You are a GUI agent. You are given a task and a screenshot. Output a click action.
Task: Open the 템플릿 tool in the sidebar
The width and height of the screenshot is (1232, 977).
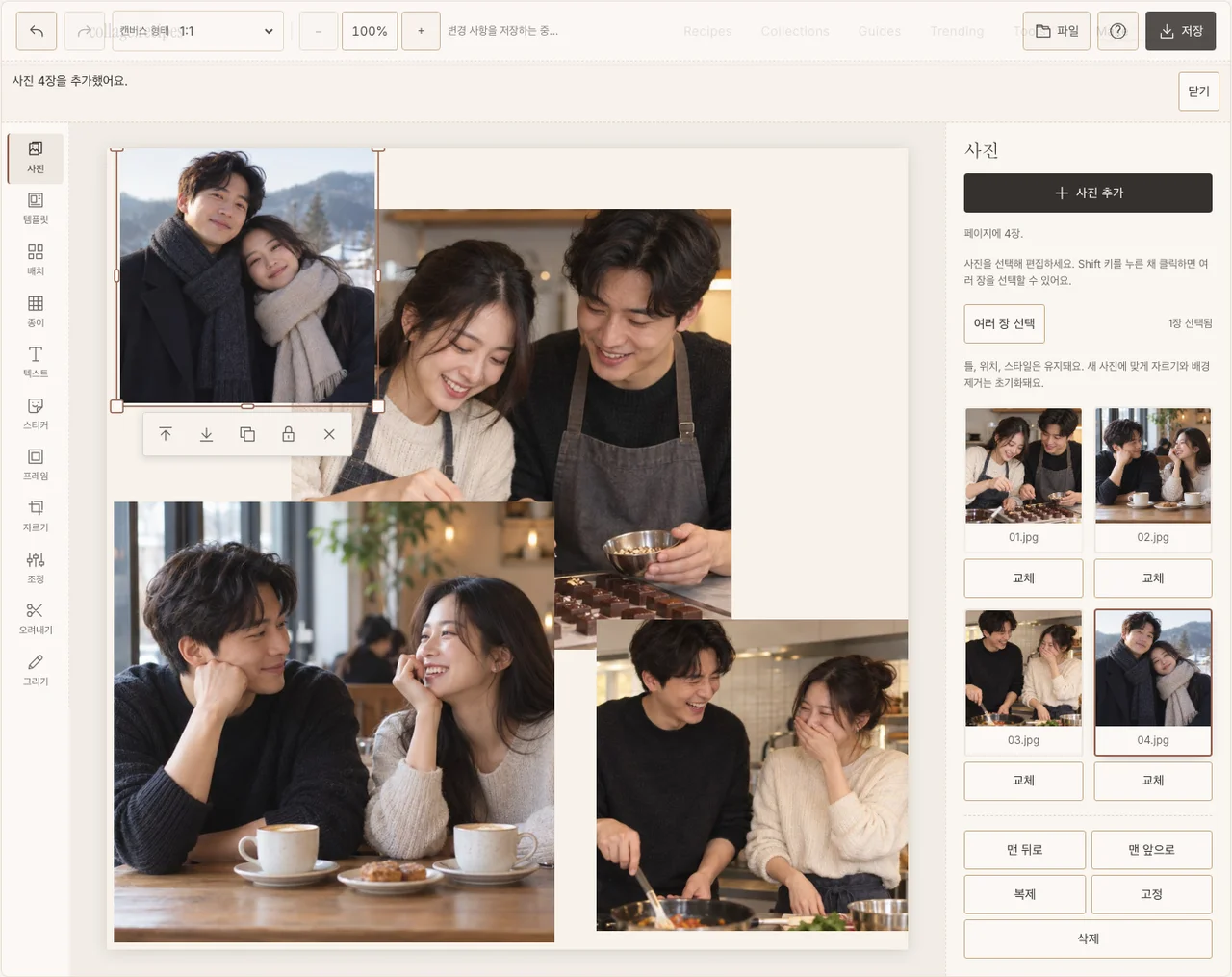click(36, 209)
